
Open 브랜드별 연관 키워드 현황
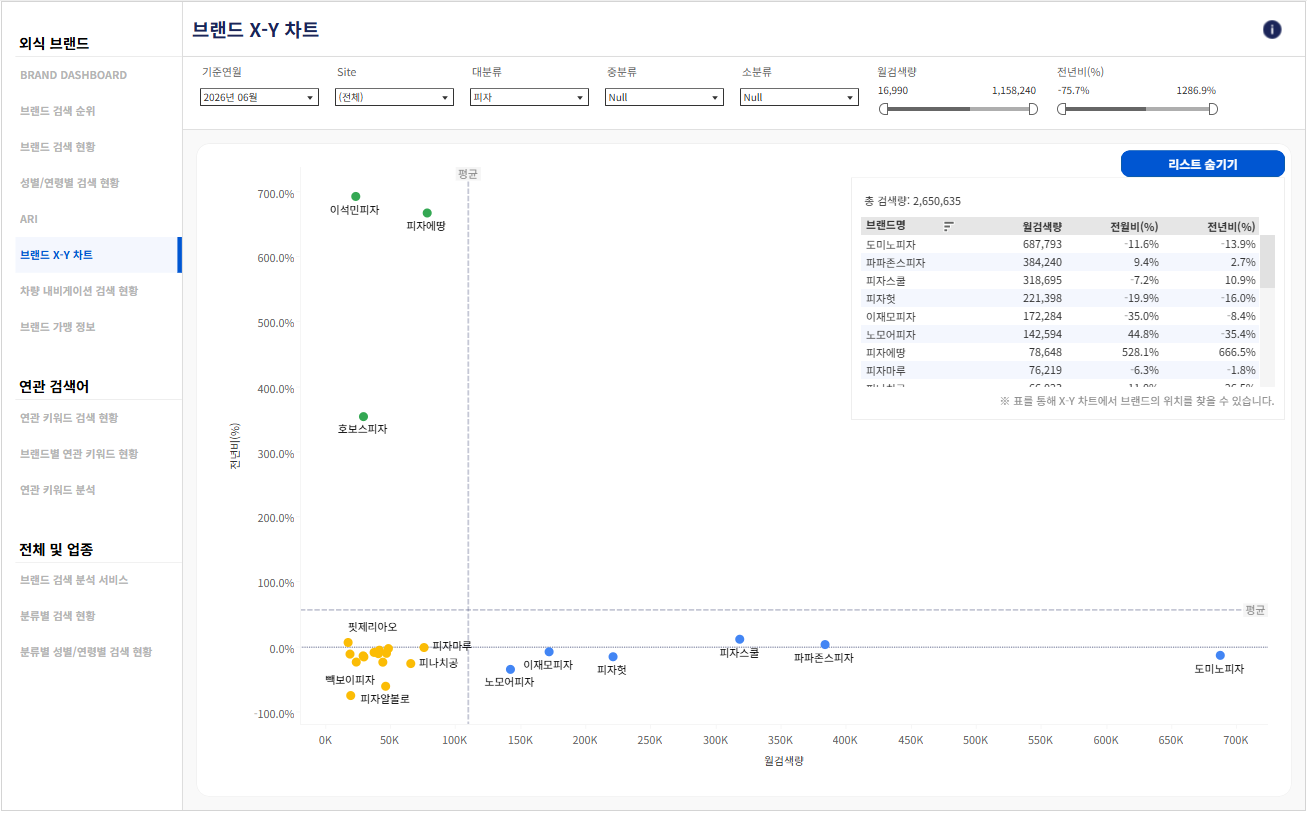tap(79, 454)
